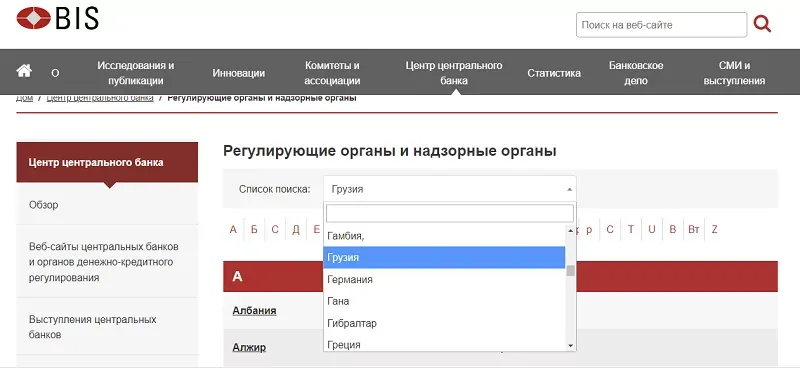The height and width of the screenshot is (368, 800).
Task: Open Центр центрального банка sidebar header
Action: (107, 162)
